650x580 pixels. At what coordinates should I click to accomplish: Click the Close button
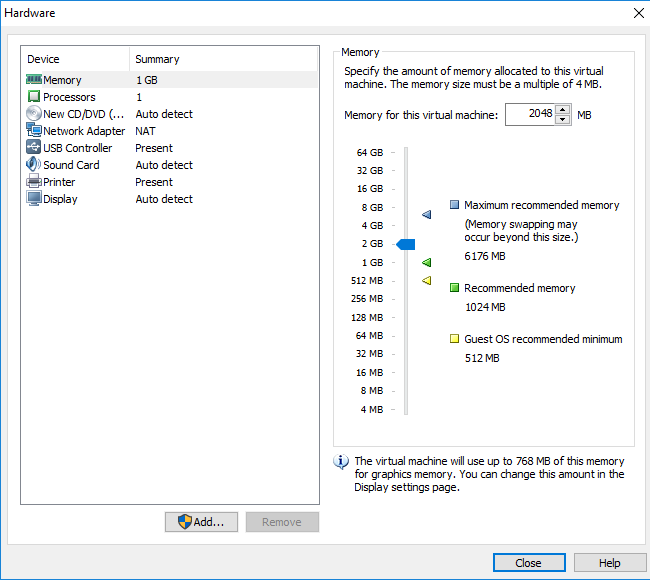(x=529, y=563)
